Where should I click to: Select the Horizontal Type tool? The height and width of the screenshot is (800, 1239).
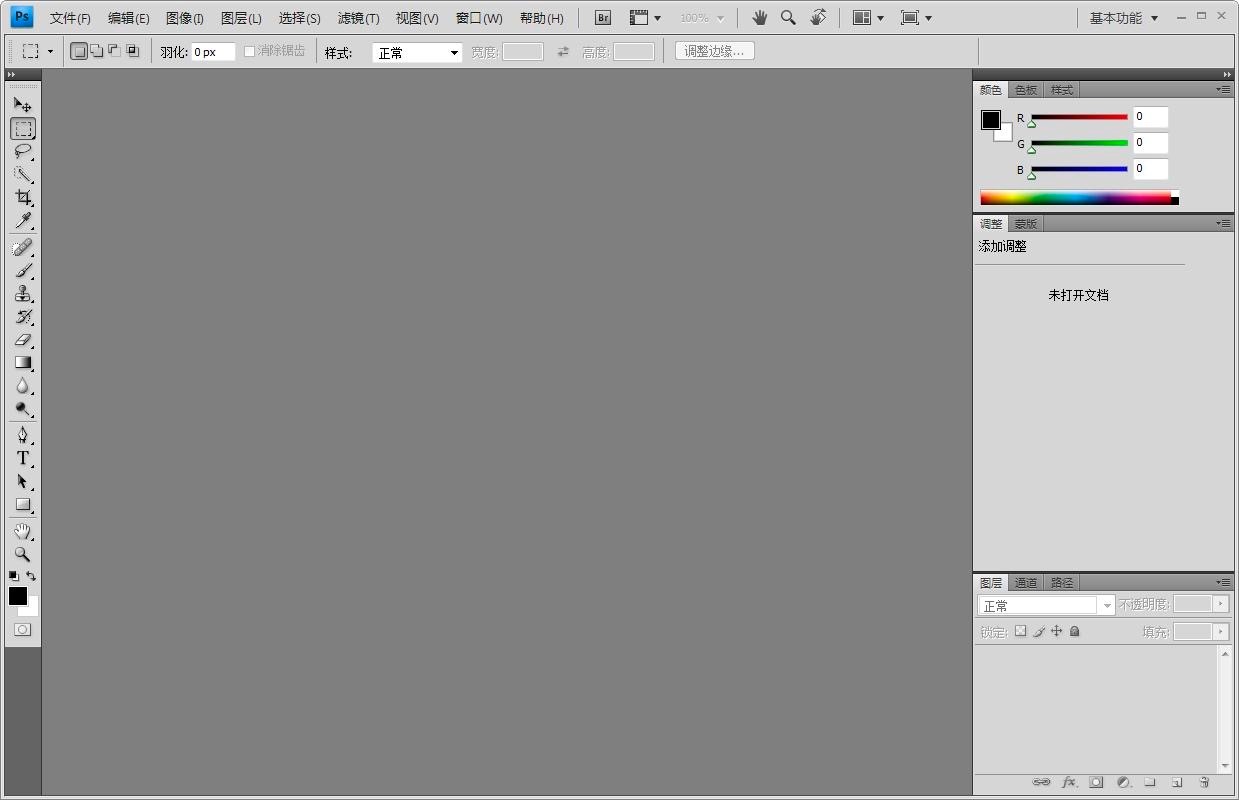(23, 458)
